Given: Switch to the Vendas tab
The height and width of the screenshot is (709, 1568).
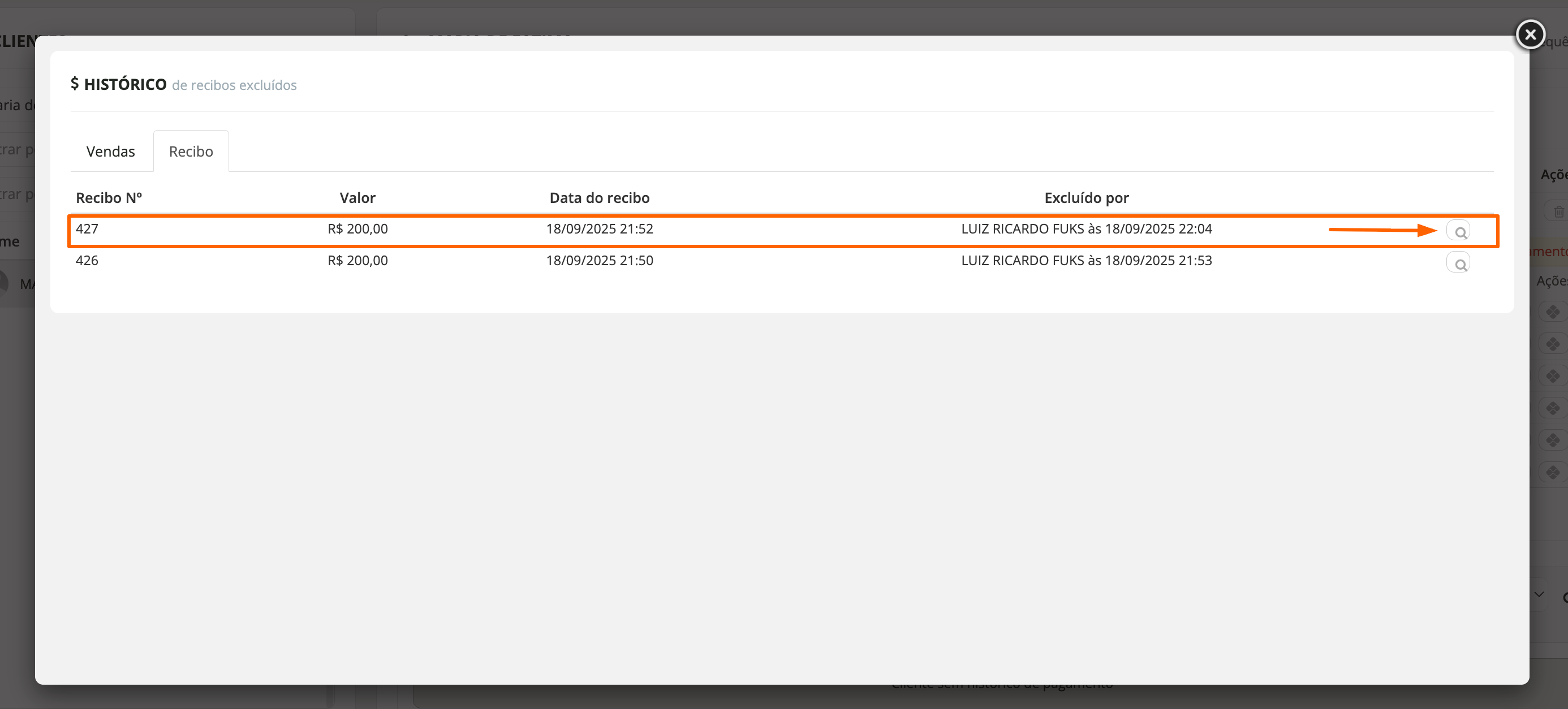Looking at the screenshot, I should [110, 151].
